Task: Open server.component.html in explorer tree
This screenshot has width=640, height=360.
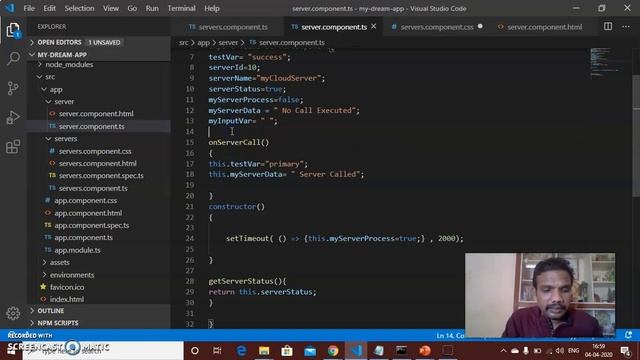Action: click(99, 114)
